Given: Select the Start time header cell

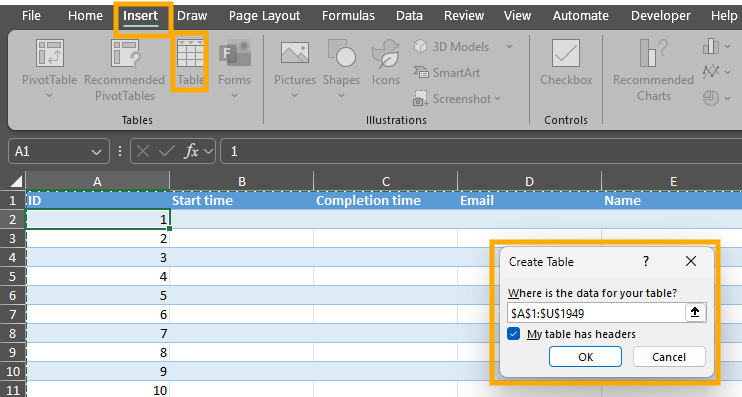Looking at the screenshot, I should (x=242, y=201).
